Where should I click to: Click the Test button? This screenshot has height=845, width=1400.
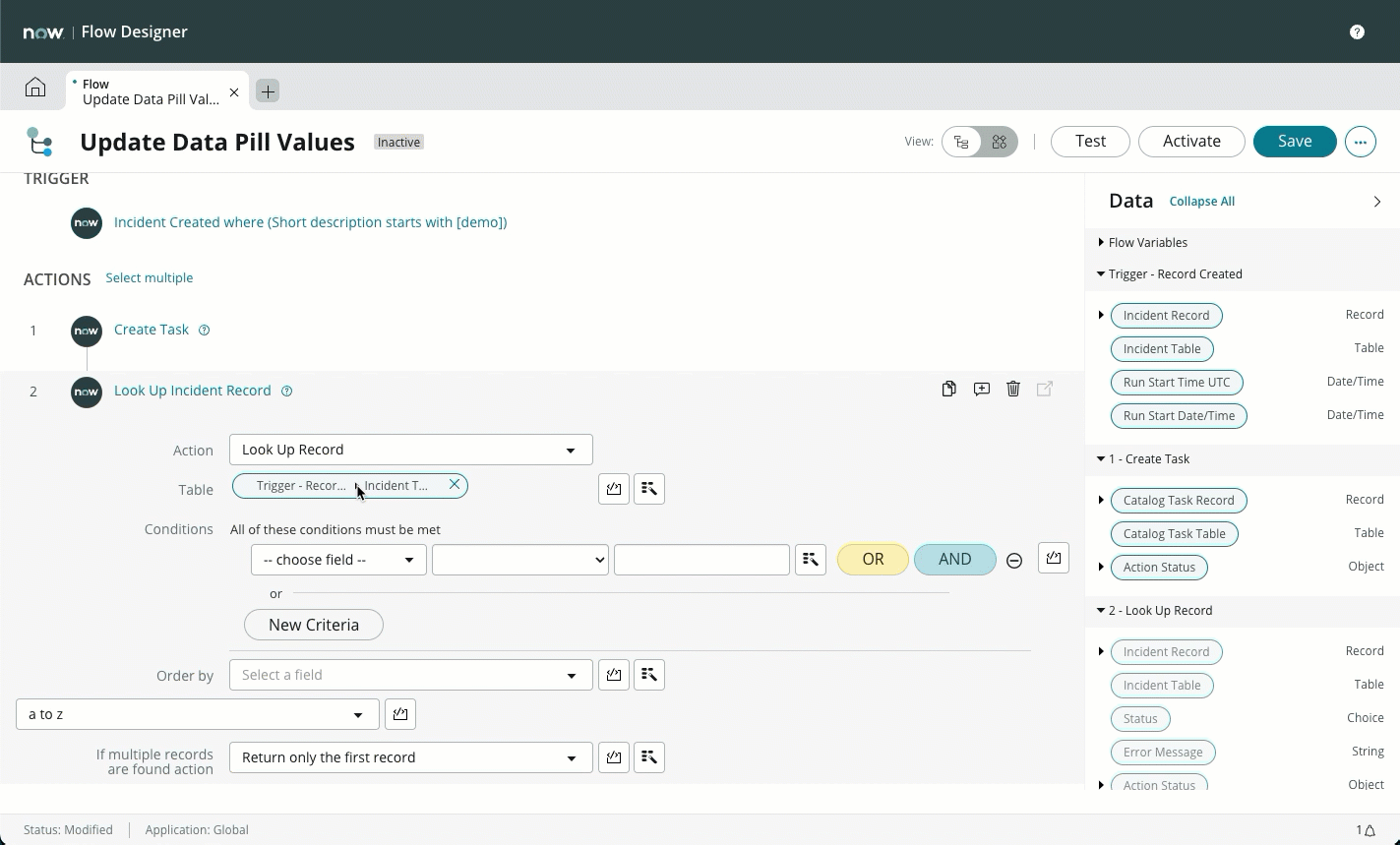1090,142
